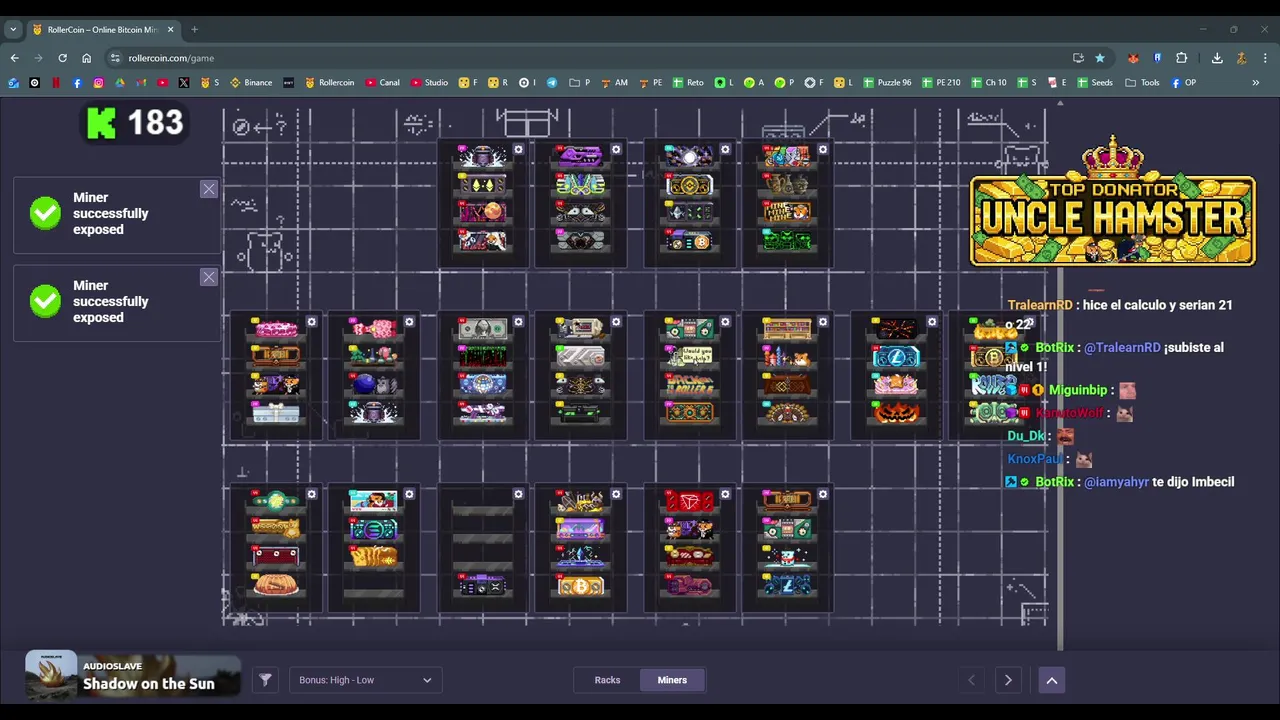Click the Audioslave album art thumbnail
The width and height of the screenshot is (1280, 720).
(51, 675)
